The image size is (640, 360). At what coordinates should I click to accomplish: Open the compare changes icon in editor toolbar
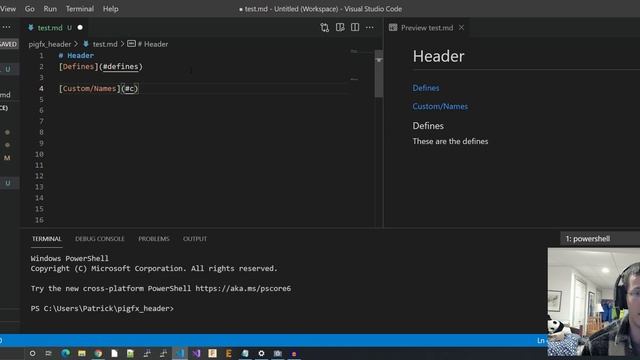324,27
